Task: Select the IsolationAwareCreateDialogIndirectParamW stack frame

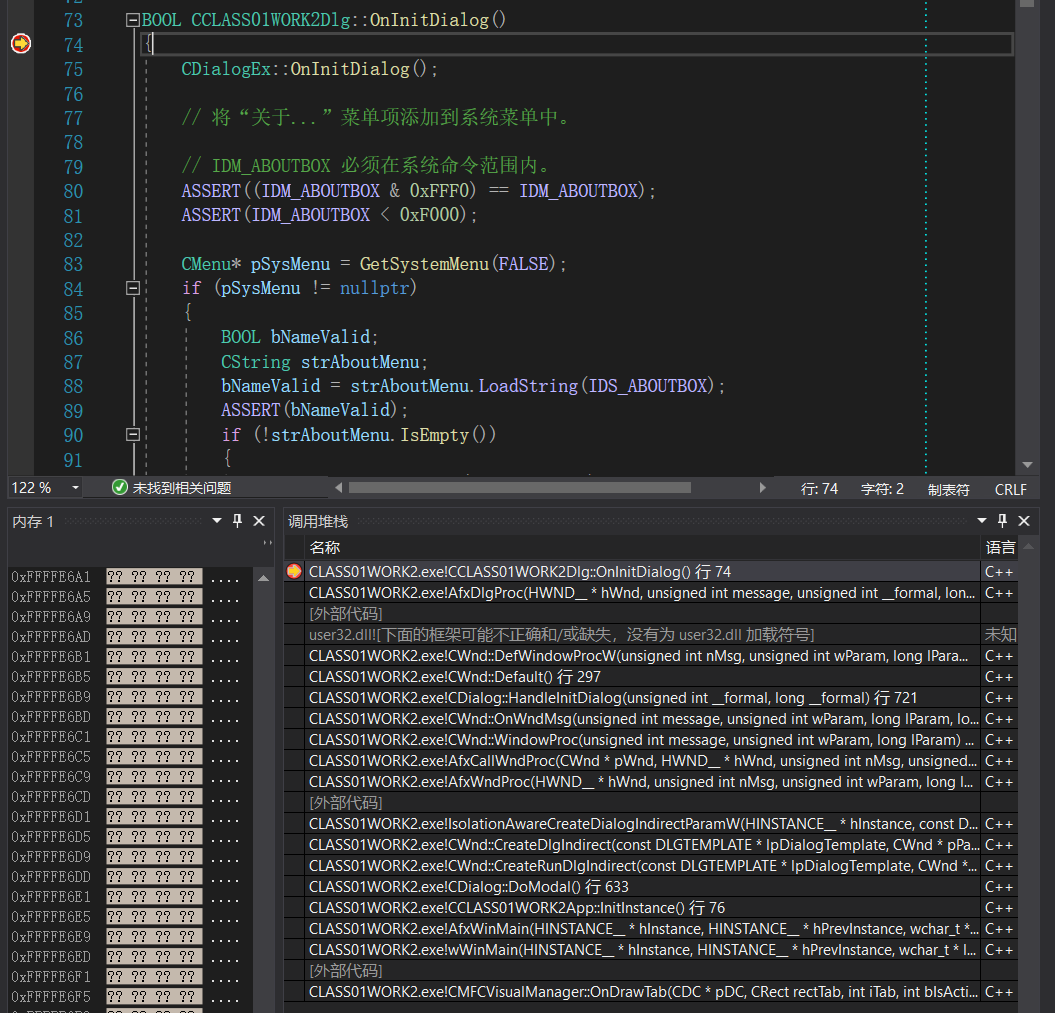Action: [x=643, y=823]
